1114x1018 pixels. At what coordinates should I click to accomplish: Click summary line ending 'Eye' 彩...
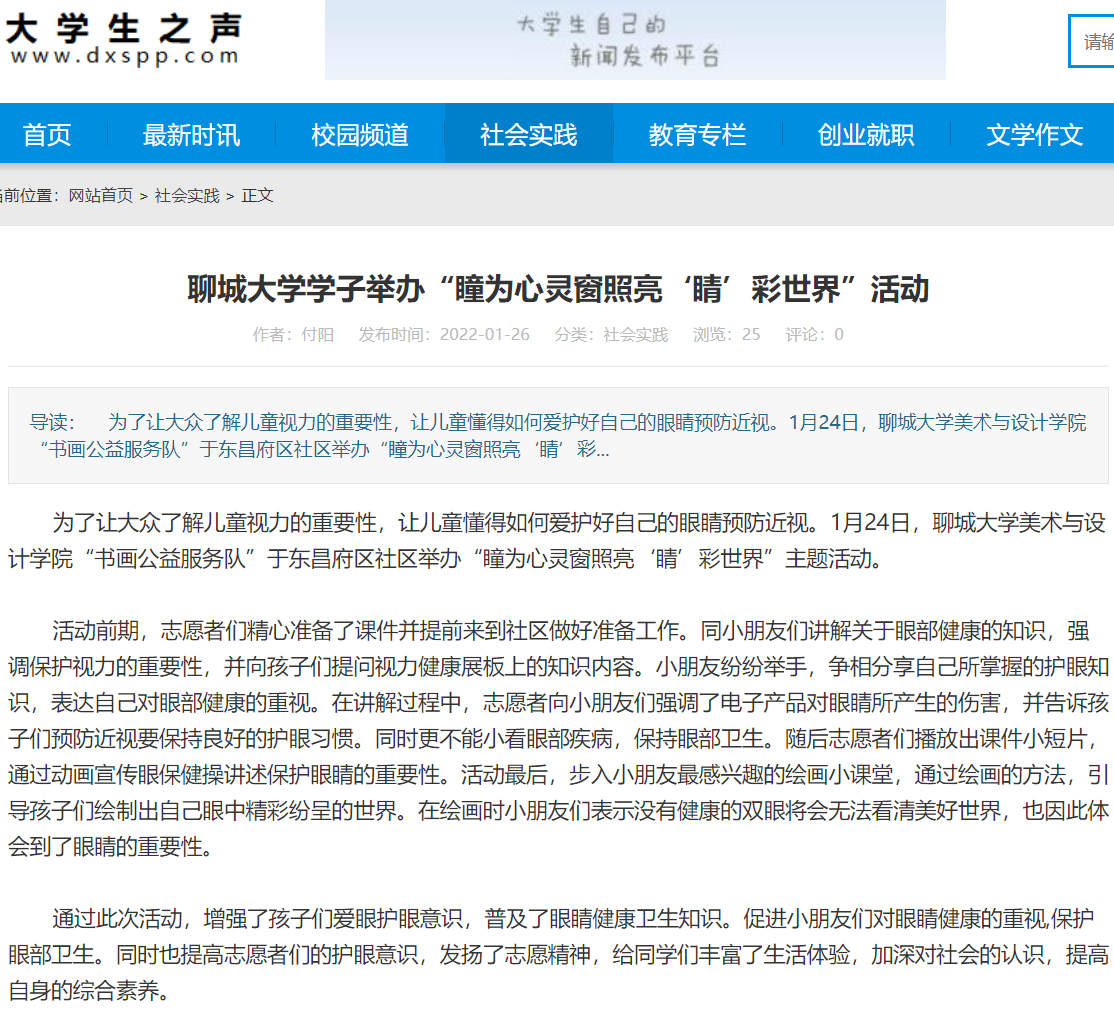(324, 450)
